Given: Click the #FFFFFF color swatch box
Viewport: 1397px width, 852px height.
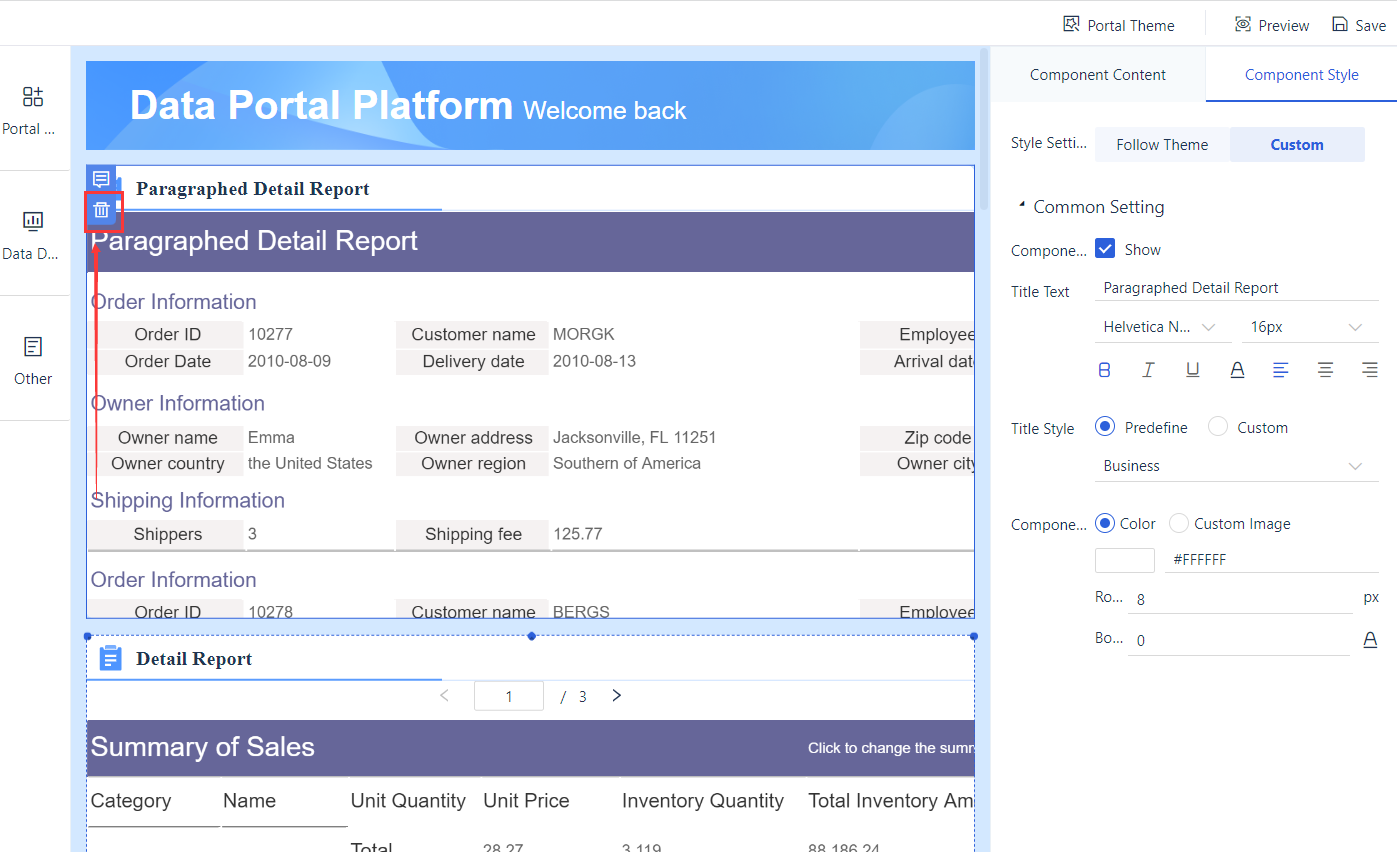Looking at the screenshot, I should point(1124,560).
